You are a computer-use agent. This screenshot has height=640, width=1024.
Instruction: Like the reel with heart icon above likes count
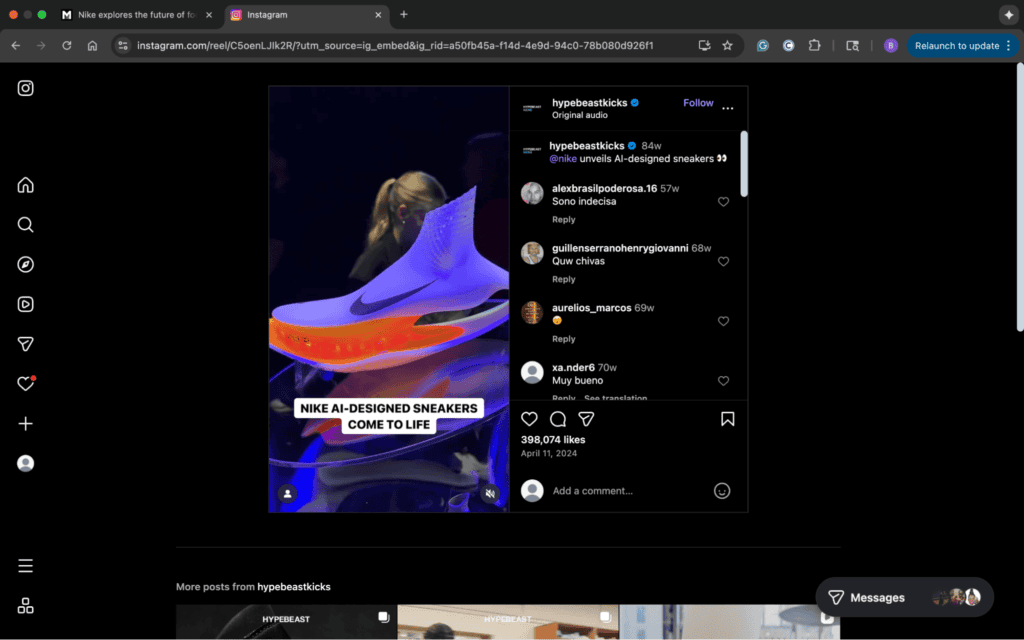click(x=529, y=419)
